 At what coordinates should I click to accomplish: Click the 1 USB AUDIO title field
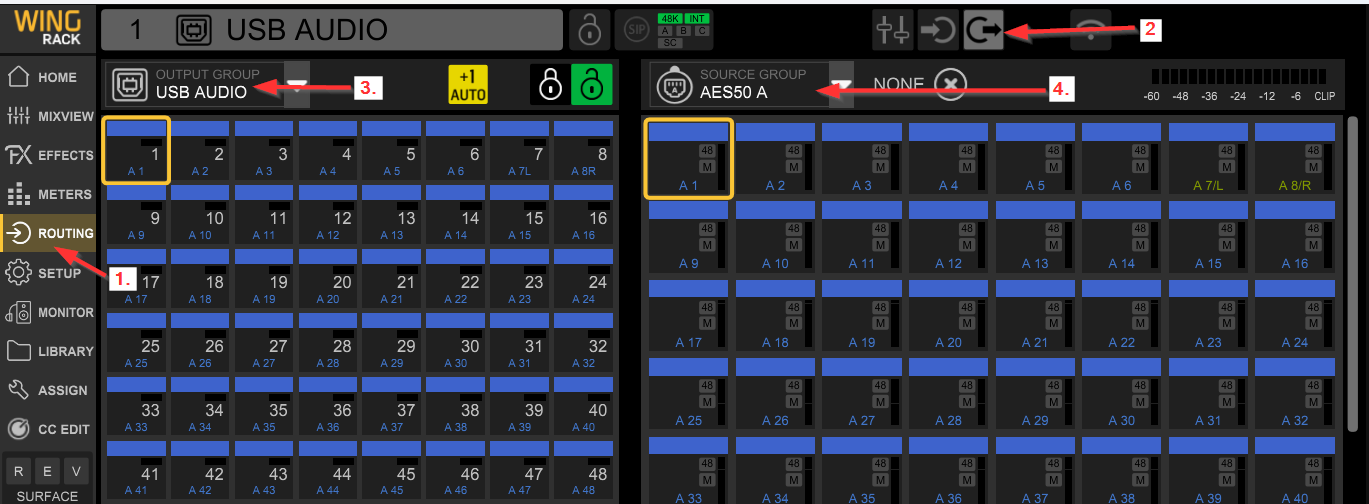331,30
